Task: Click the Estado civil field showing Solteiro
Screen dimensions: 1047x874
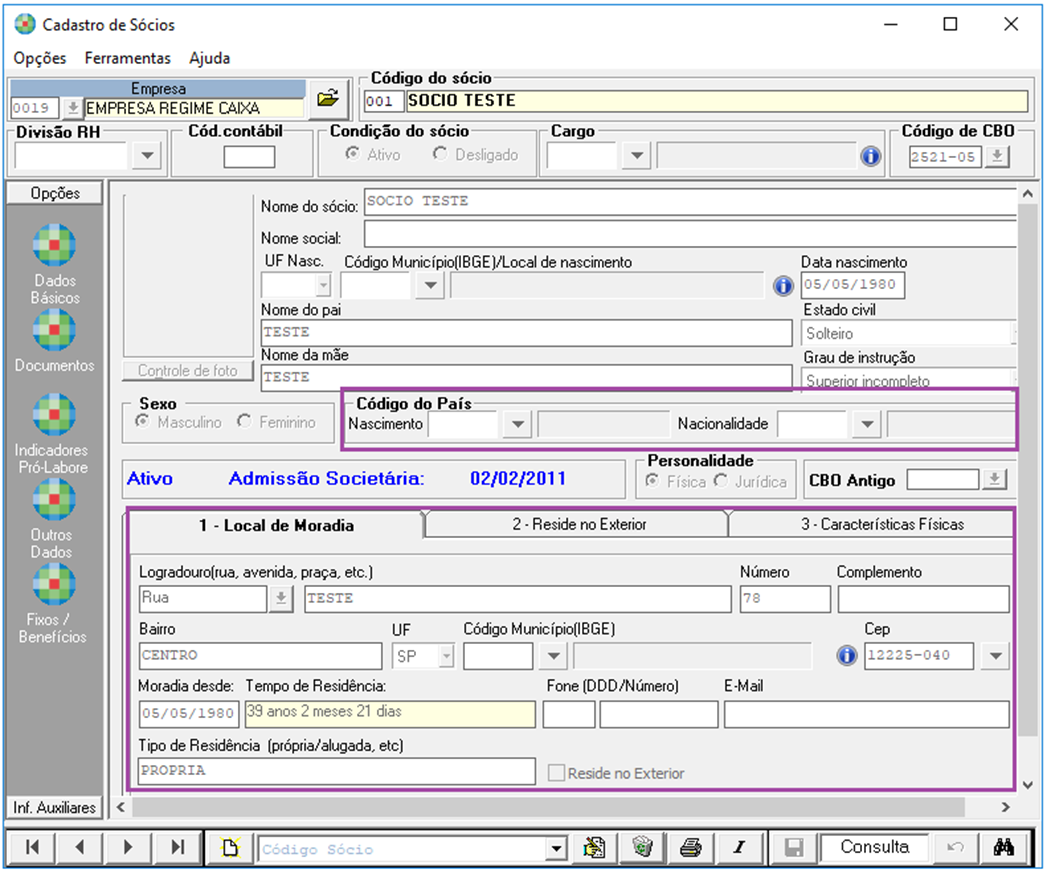Action: 907,333
